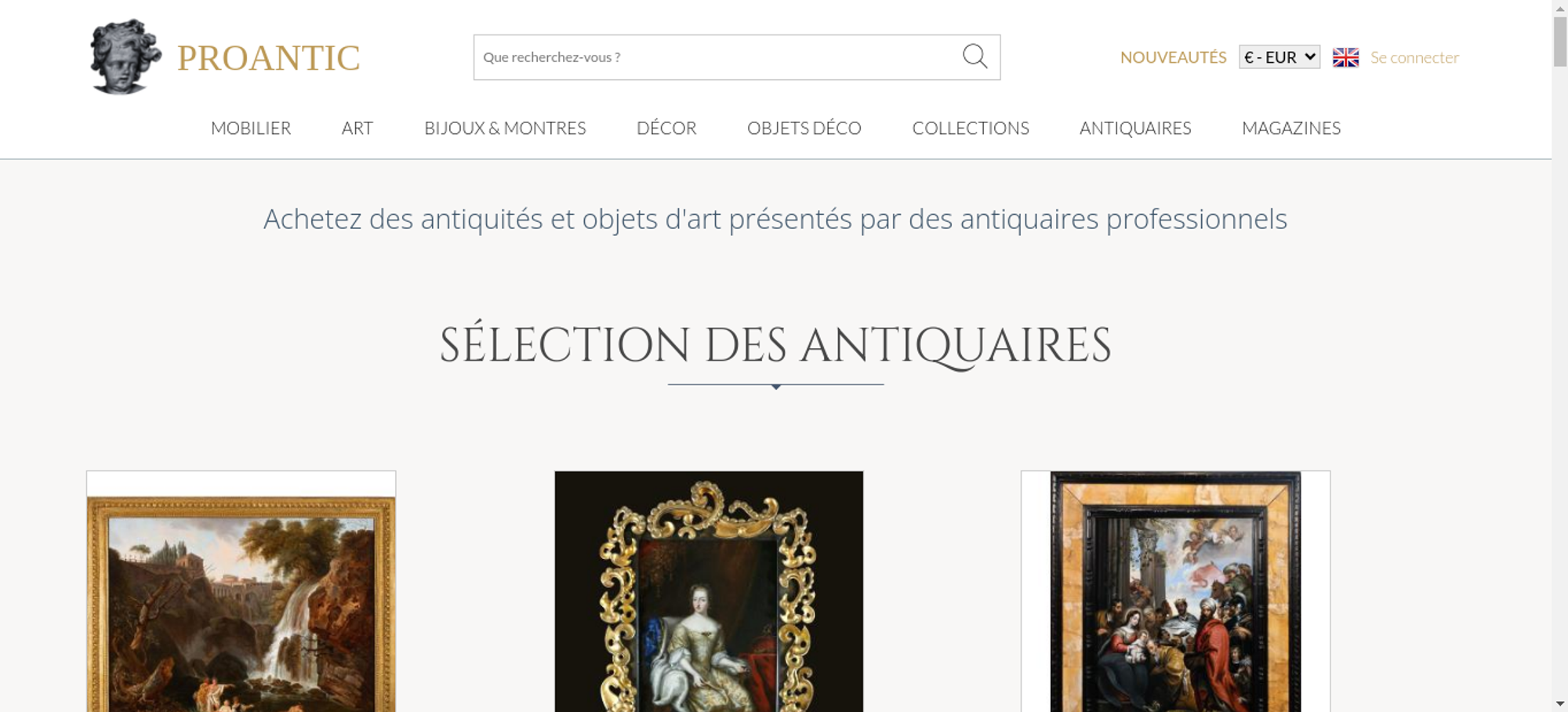The image size is (1568, 712).
Task: Open the waterfall landscape painting thumbnail
Action: point(241,591)
